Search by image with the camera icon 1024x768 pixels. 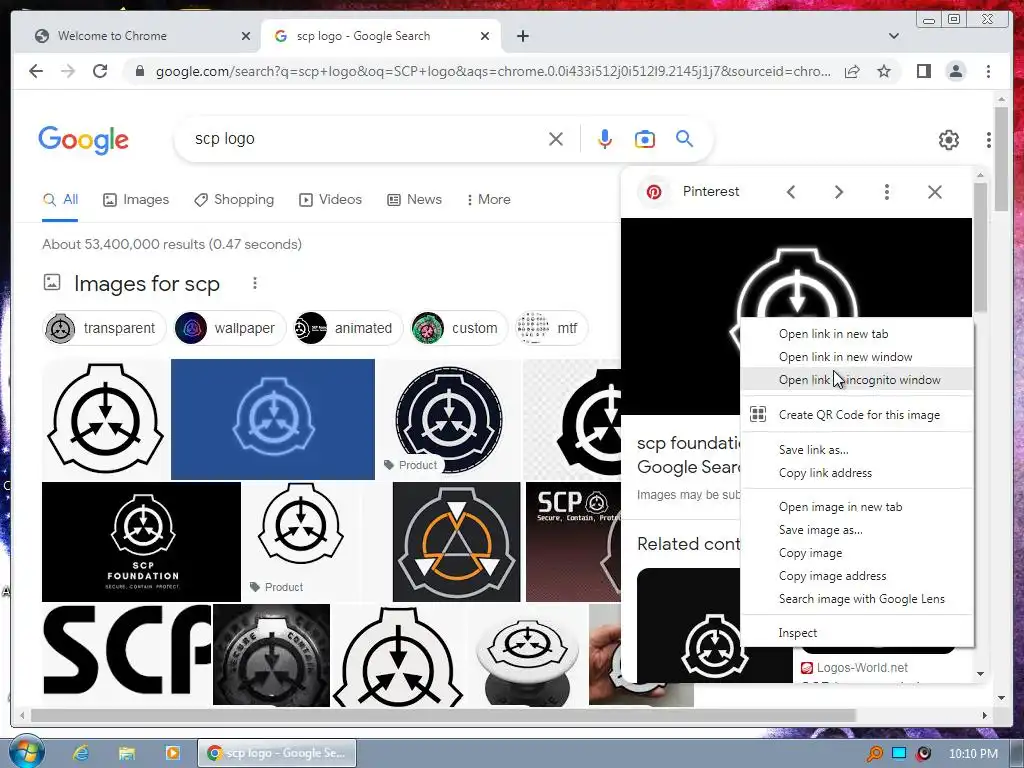coord(645,139)
